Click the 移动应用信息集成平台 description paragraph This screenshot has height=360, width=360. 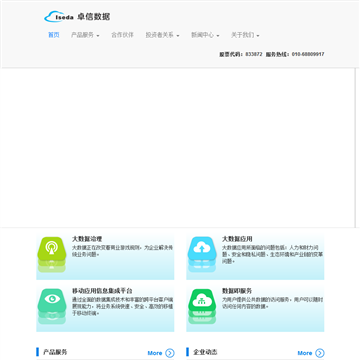tap(123, 306)
